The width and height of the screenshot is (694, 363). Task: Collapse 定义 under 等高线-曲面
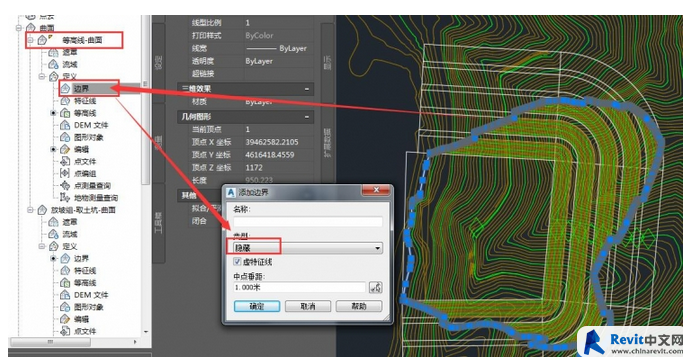(42, 77)
